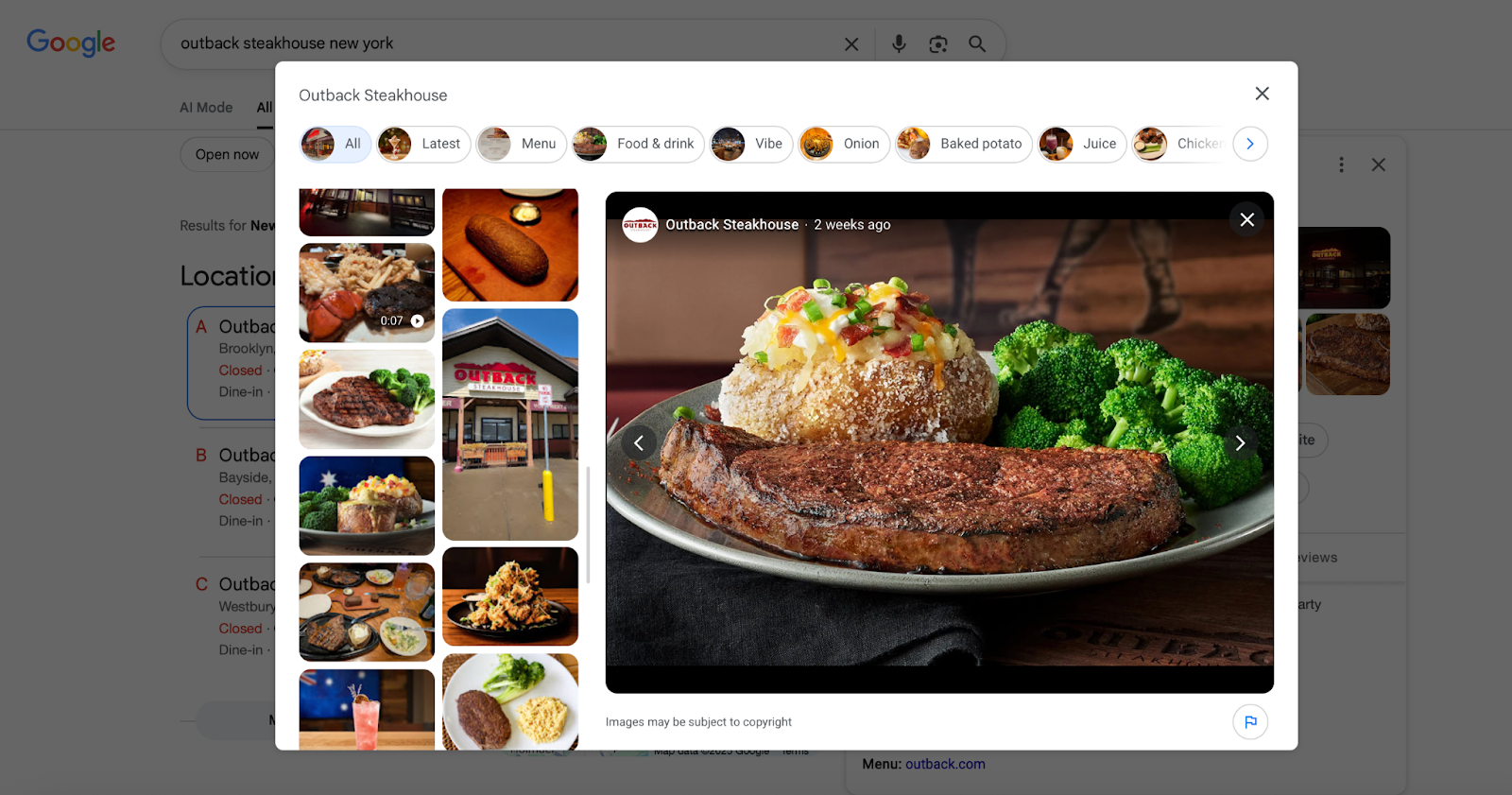Select the Baked potato chip
Screen dimensions: 1512x795
click(x=964, y=144)
